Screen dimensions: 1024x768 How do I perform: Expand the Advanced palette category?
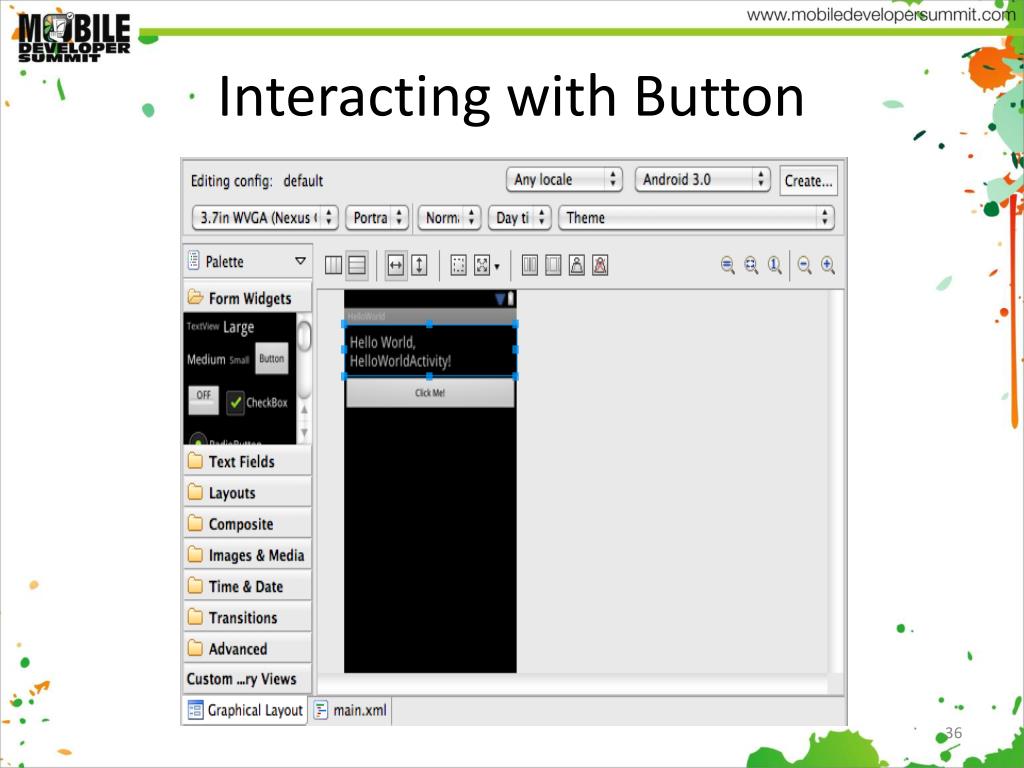tap(248, 648)
